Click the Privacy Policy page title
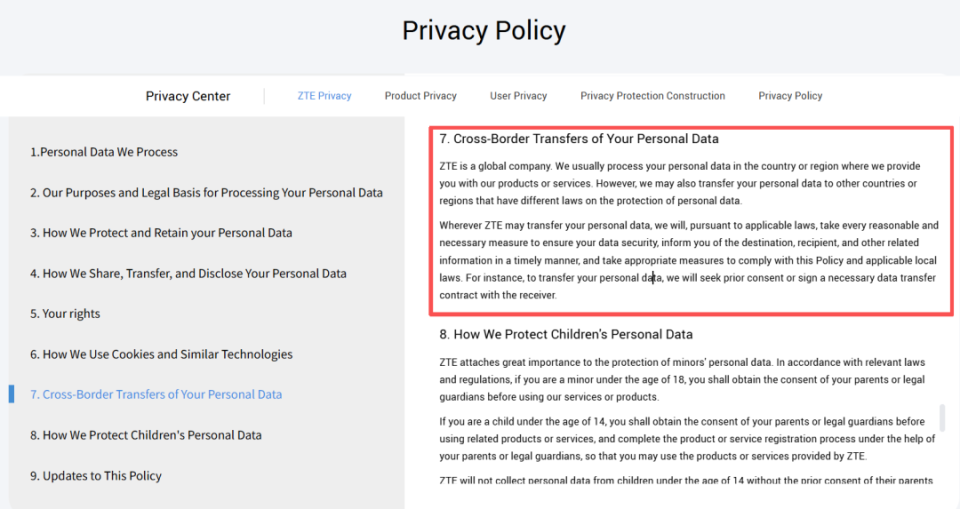 [x=484, y=31]
